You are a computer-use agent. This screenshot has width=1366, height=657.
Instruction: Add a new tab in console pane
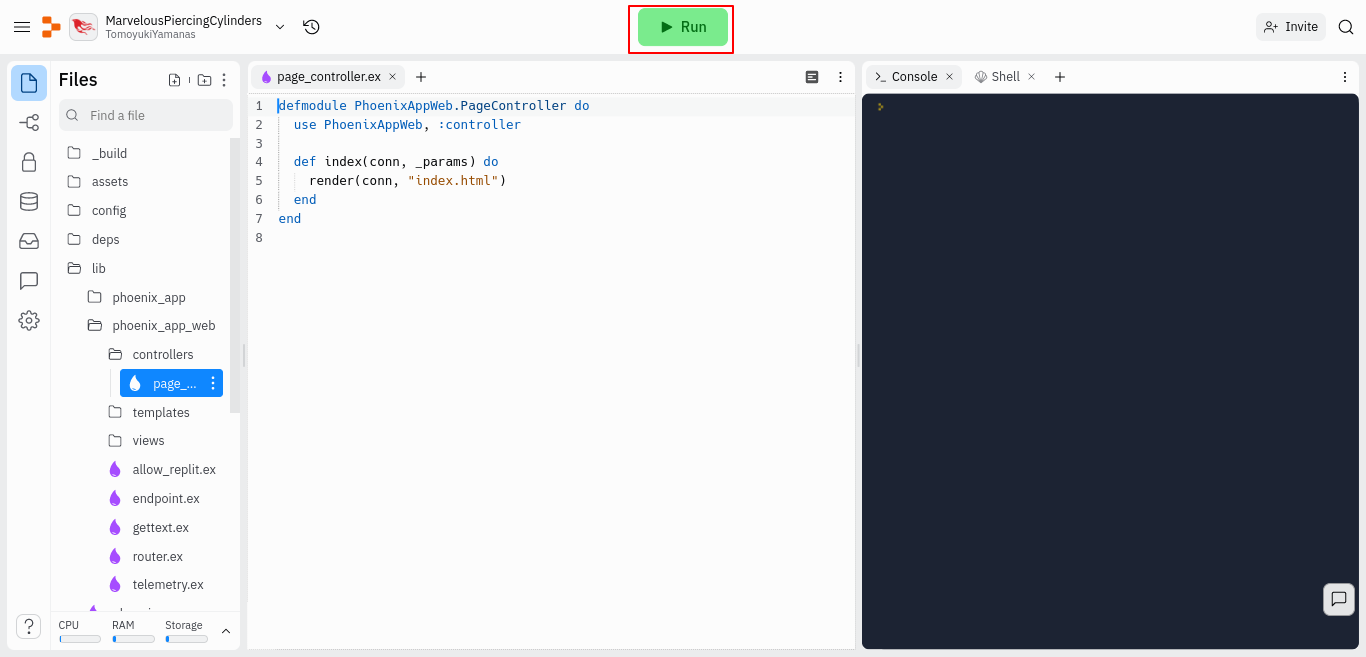tap(1060, 77)
